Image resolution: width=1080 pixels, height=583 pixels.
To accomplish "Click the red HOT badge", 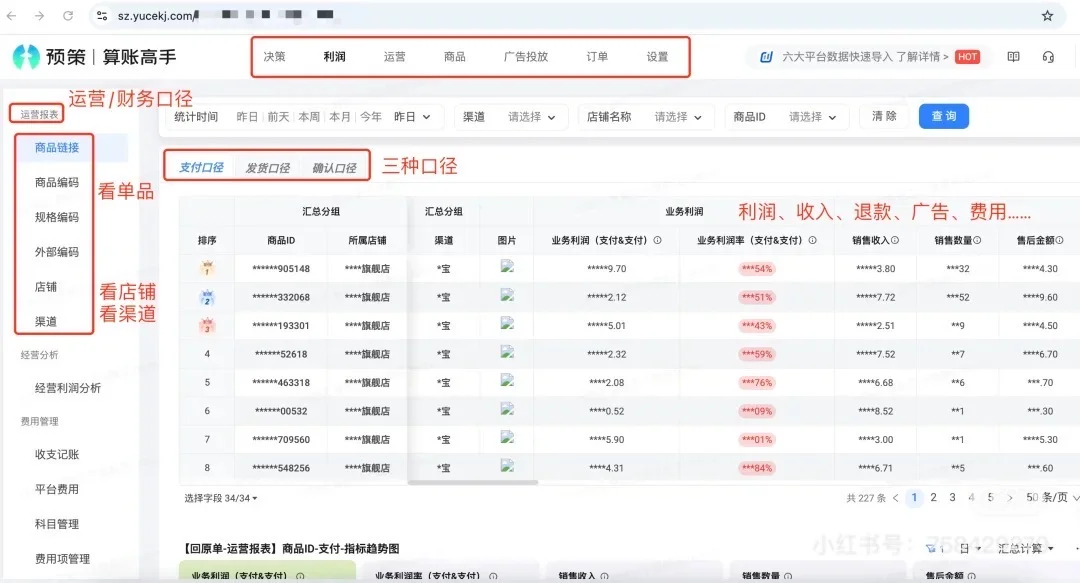I will point(967,57).
